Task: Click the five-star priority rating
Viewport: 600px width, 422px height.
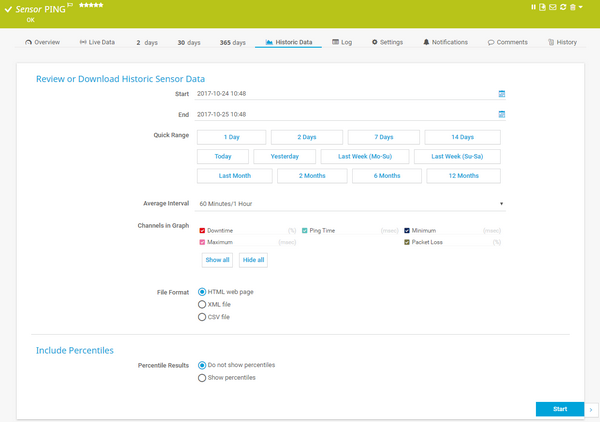Action: (x=91, y=5)
